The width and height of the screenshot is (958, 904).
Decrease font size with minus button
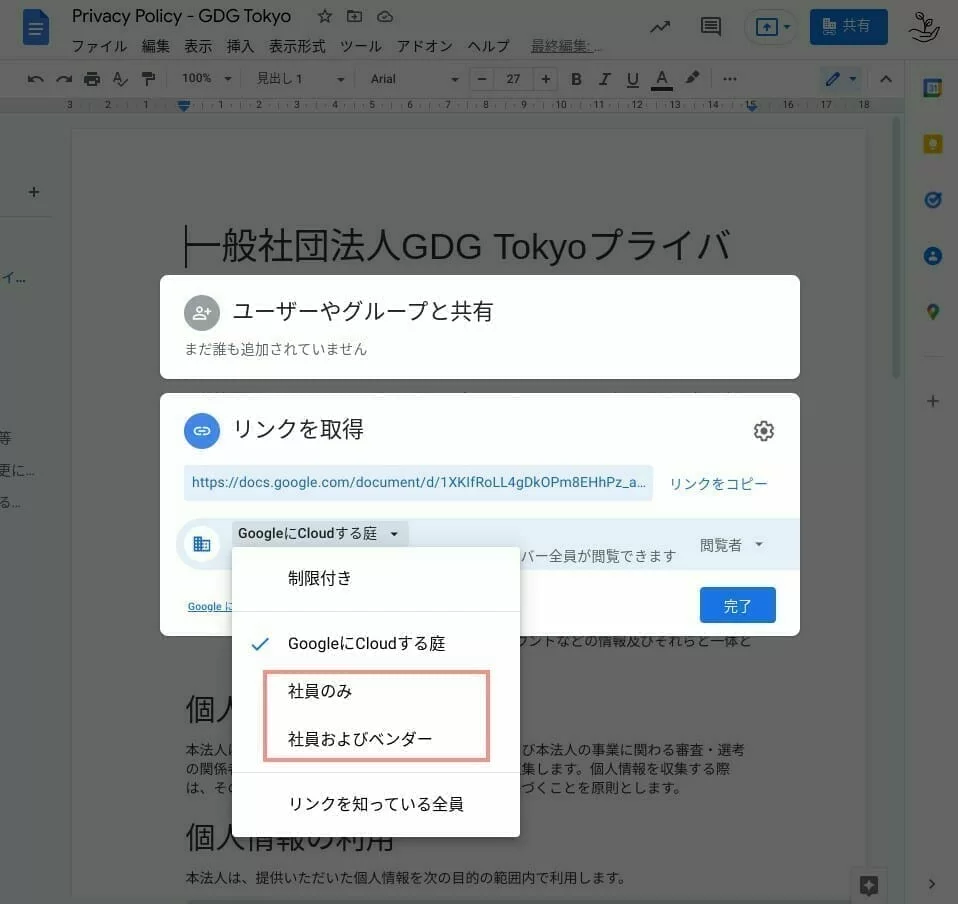pyautogui.click(x=482, y=79)
